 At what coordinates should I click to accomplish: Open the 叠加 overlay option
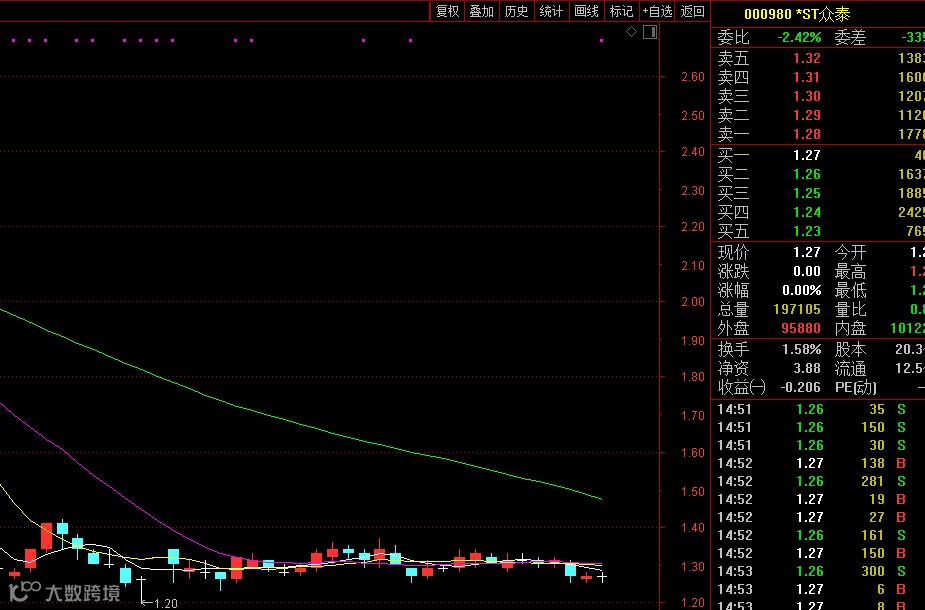point(481,11)
